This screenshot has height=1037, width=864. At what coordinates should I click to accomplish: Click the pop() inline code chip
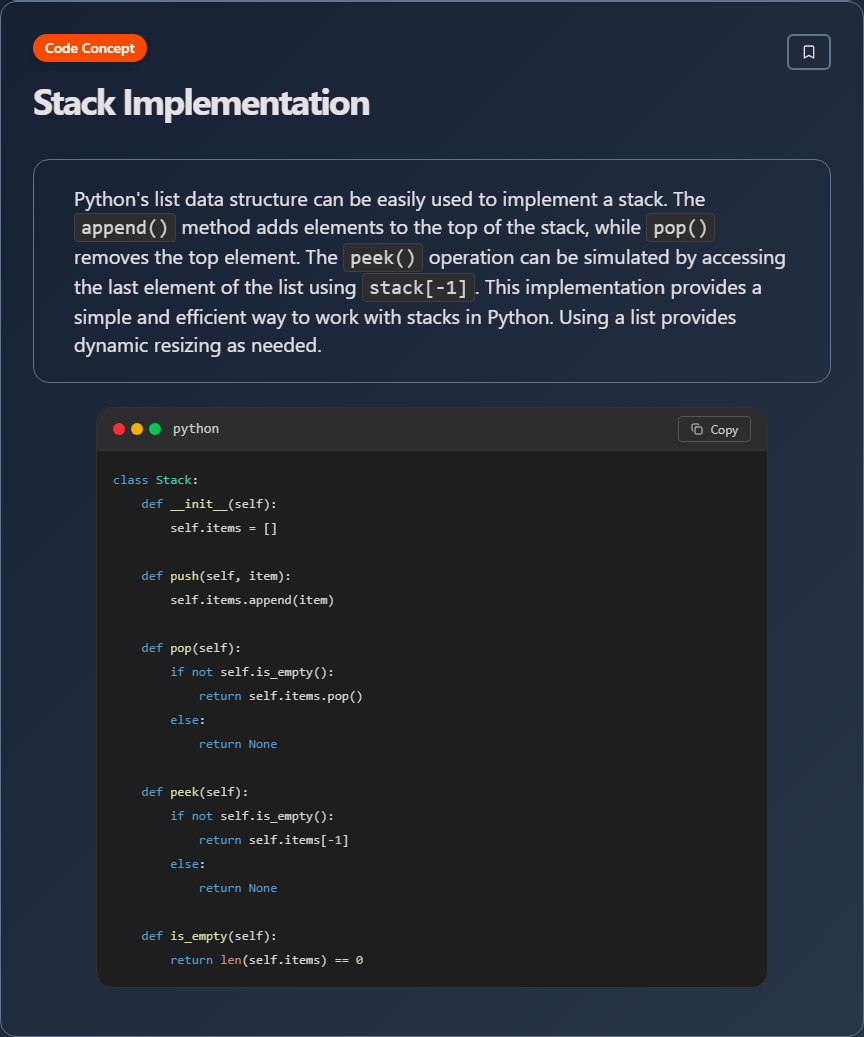pyautogui.click(x=680, y=228)
